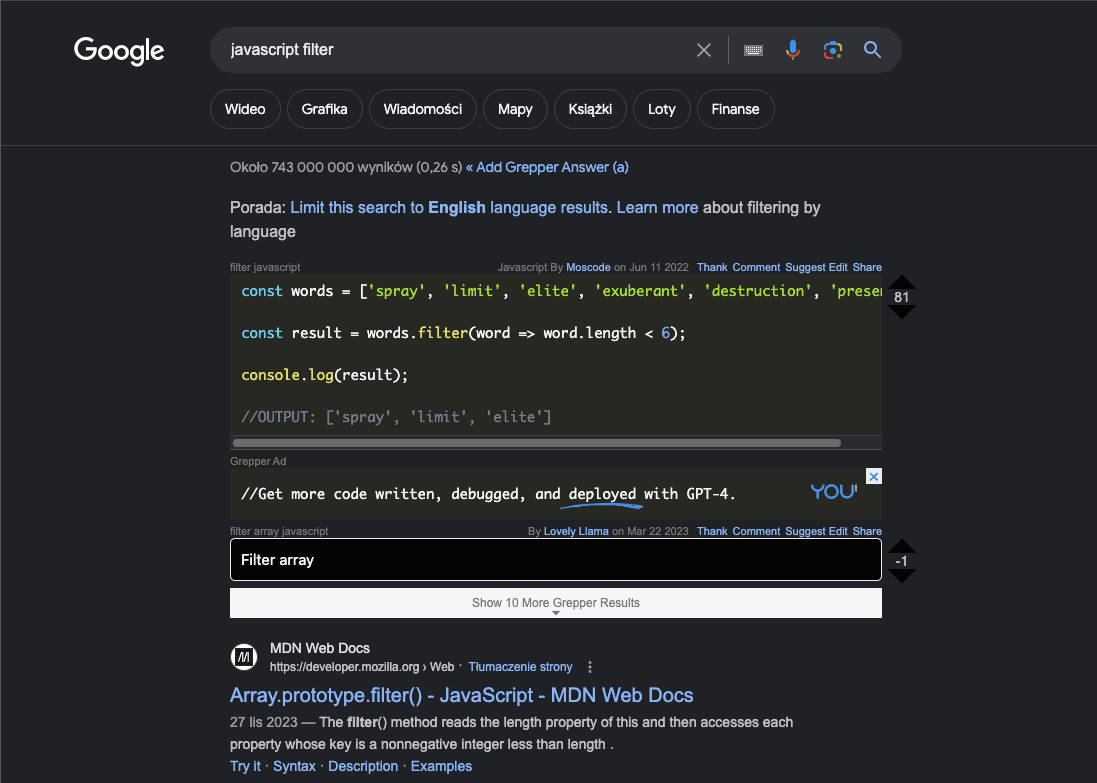Start voice search with the microphone icon
Image resolution: width=1097 pixels, height=783 pixels.
click(x=793, y=50)
